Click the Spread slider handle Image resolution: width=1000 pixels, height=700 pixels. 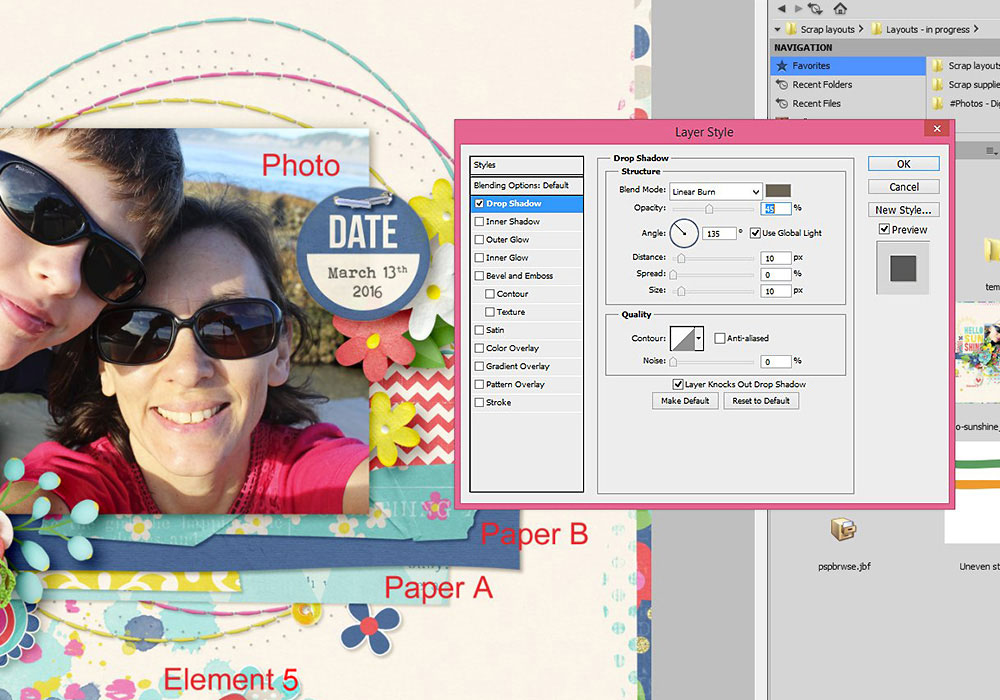tap(673, 275)
